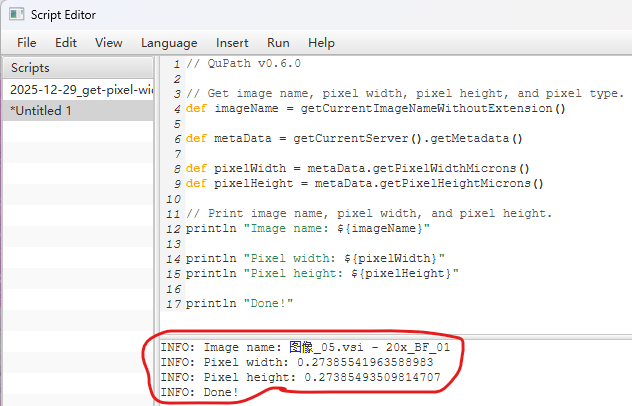Select the *Untitled 1 script
632x406 pixels.
tap(42, 111)
